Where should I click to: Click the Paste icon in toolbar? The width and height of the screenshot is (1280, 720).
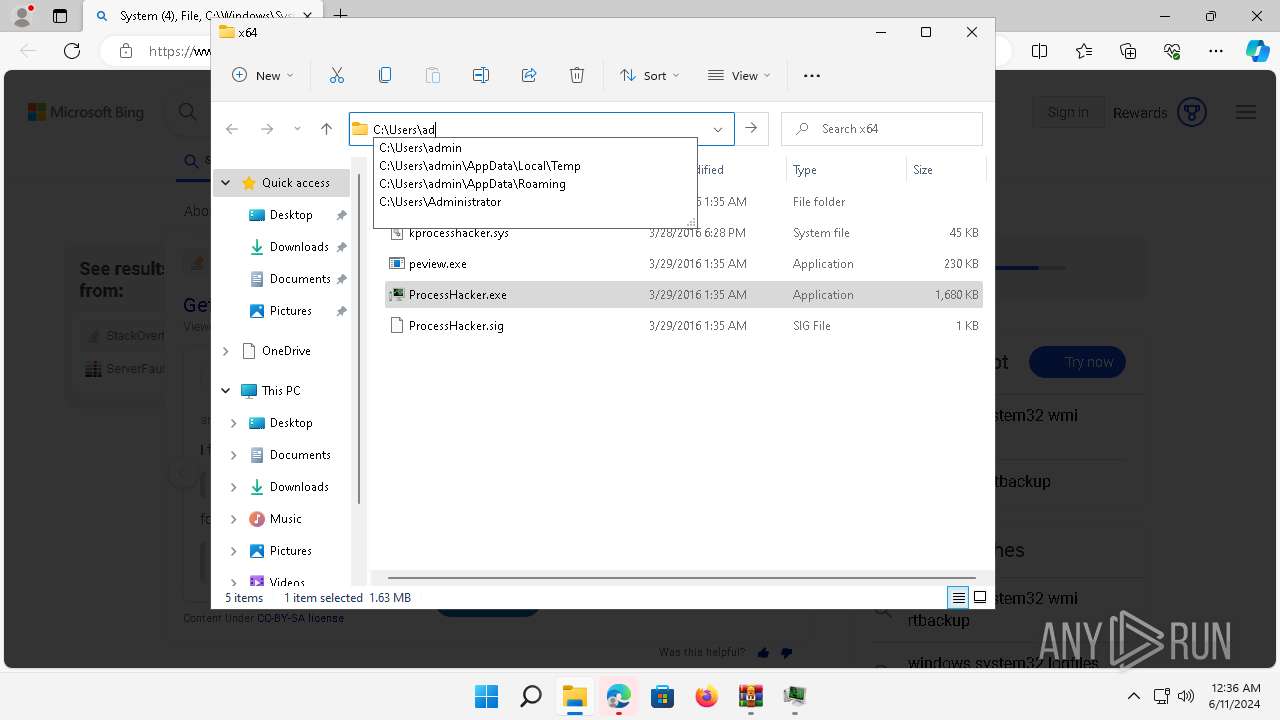click(433, 75)
